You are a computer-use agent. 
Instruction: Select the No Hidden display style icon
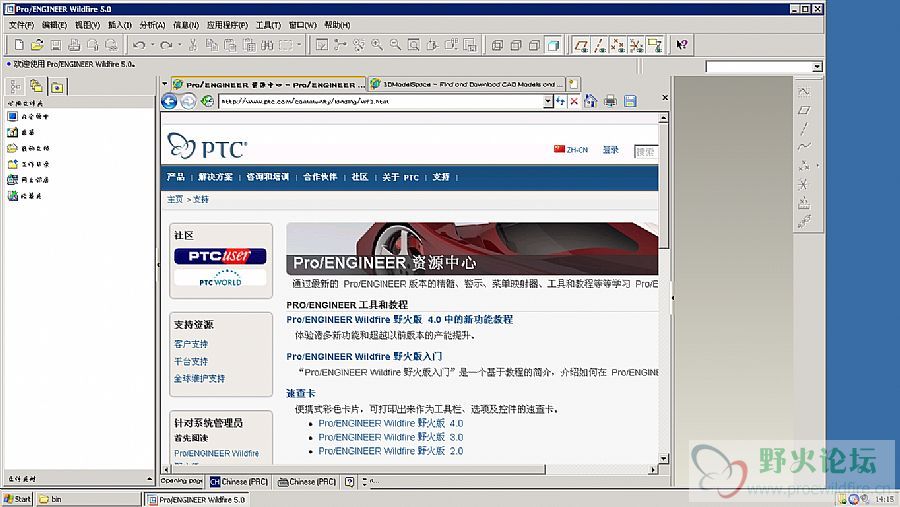tap(534, 45)
